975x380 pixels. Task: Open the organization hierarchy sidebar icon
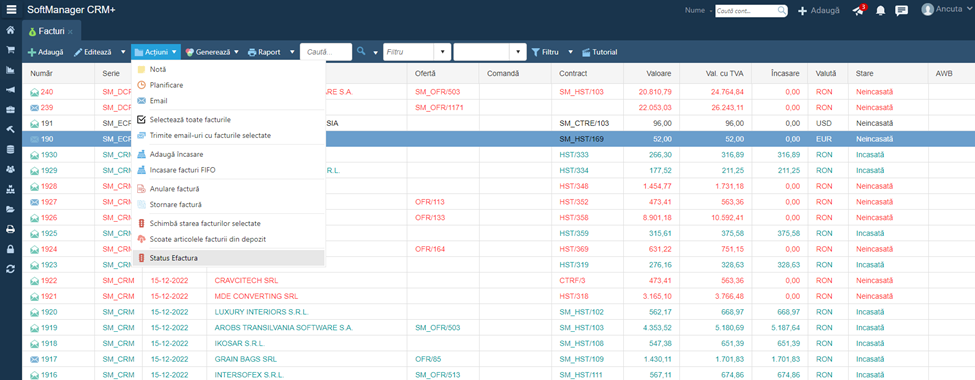click(x=10, y=189)
